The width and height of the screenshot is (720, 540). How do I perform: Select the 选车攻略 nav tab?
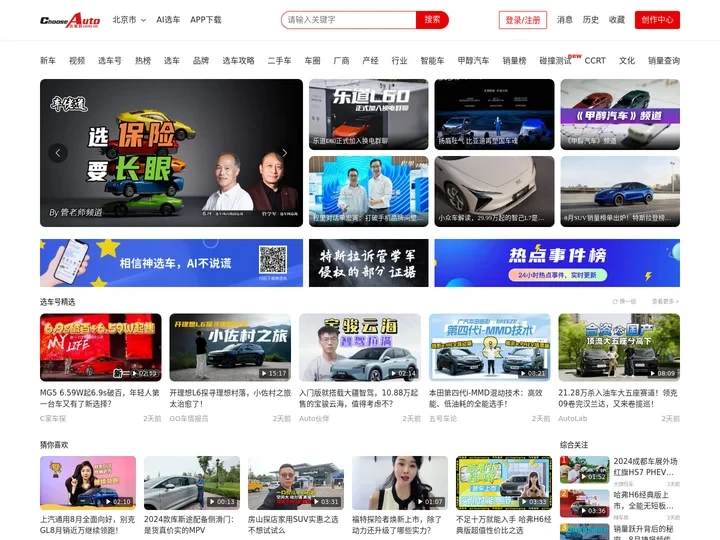click(x=238, y=61)
